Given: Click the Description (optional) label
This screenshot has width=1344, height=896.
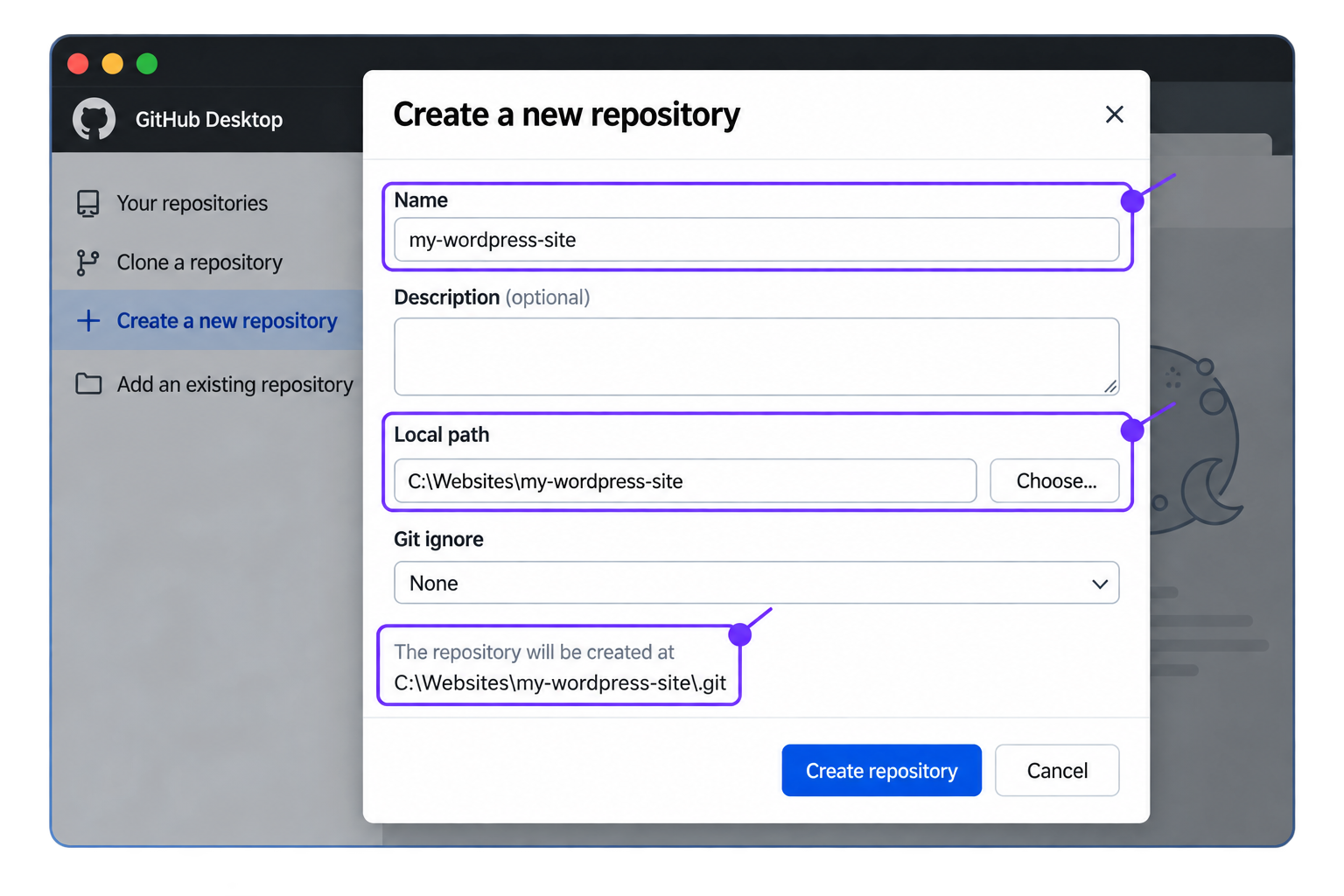Looking at the screenshot, I should click(492, 297).
